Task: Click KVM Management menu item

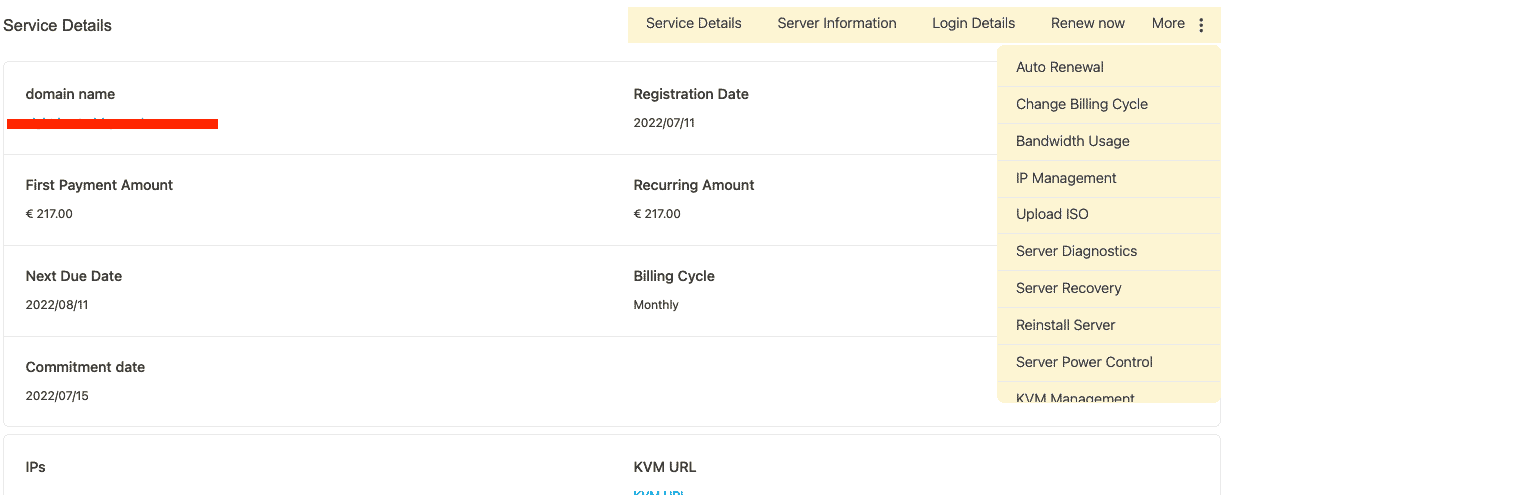Action: coord(1075,397)
